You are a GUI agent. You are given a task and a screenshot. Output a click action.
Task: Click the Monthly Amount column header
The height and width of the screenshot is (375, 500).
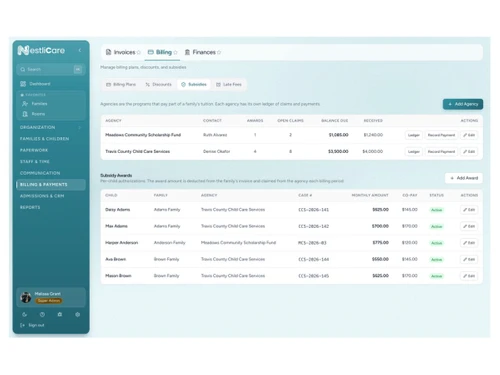pos(370,195)
